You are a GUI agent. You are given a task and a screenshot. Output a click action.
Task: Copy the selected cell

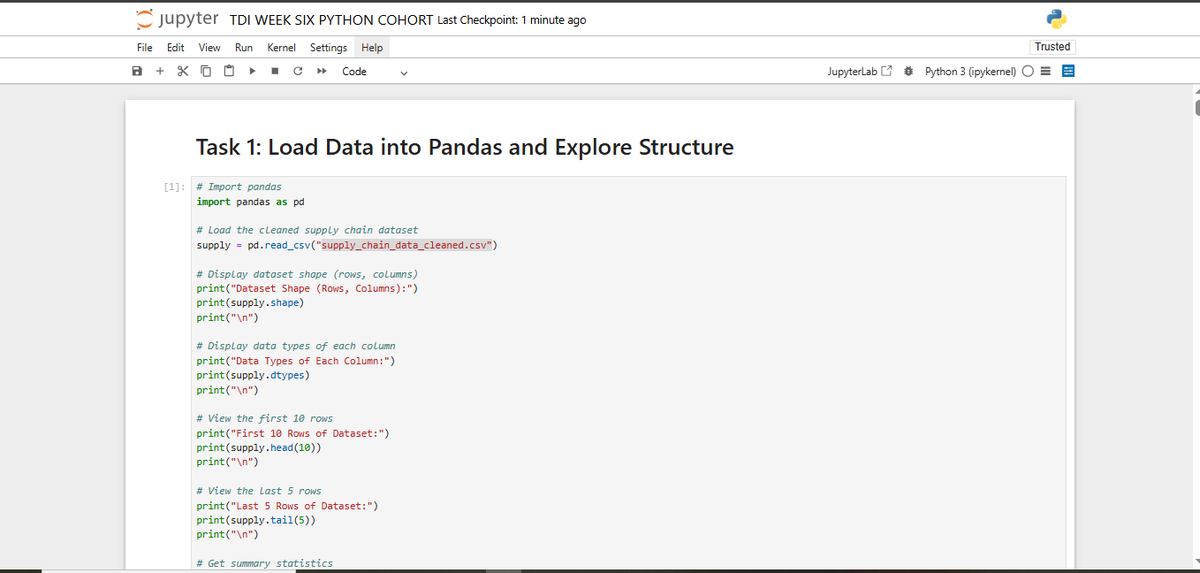pos(206,72)
